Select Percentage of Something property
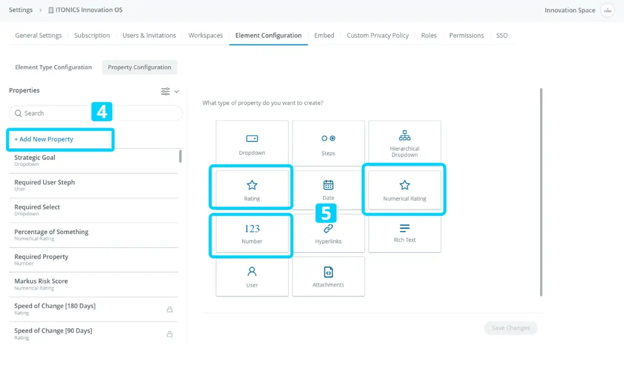 [94, 235]
